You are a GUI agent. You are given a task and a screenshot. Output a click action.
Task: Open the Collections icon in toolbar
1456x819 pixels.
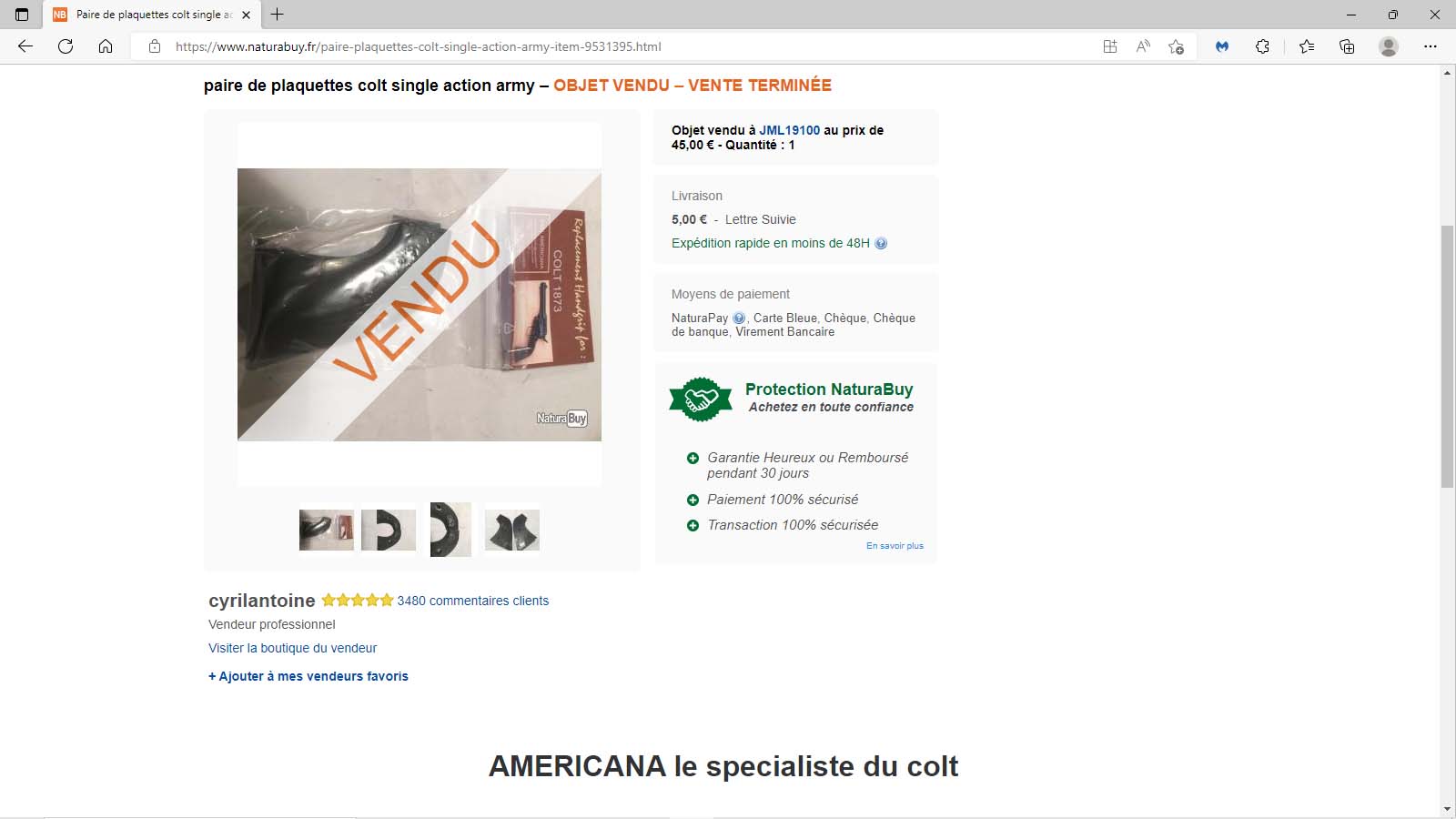1347,46
